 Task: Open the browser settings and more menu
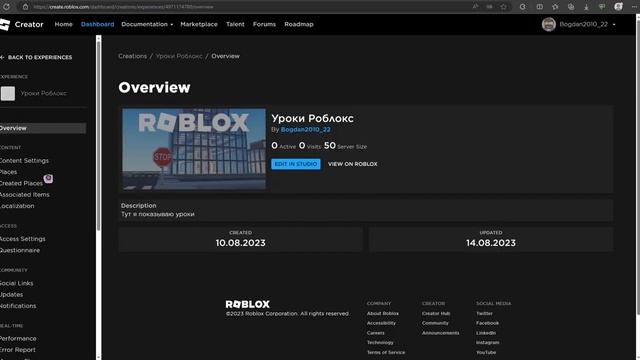(634, 7)
